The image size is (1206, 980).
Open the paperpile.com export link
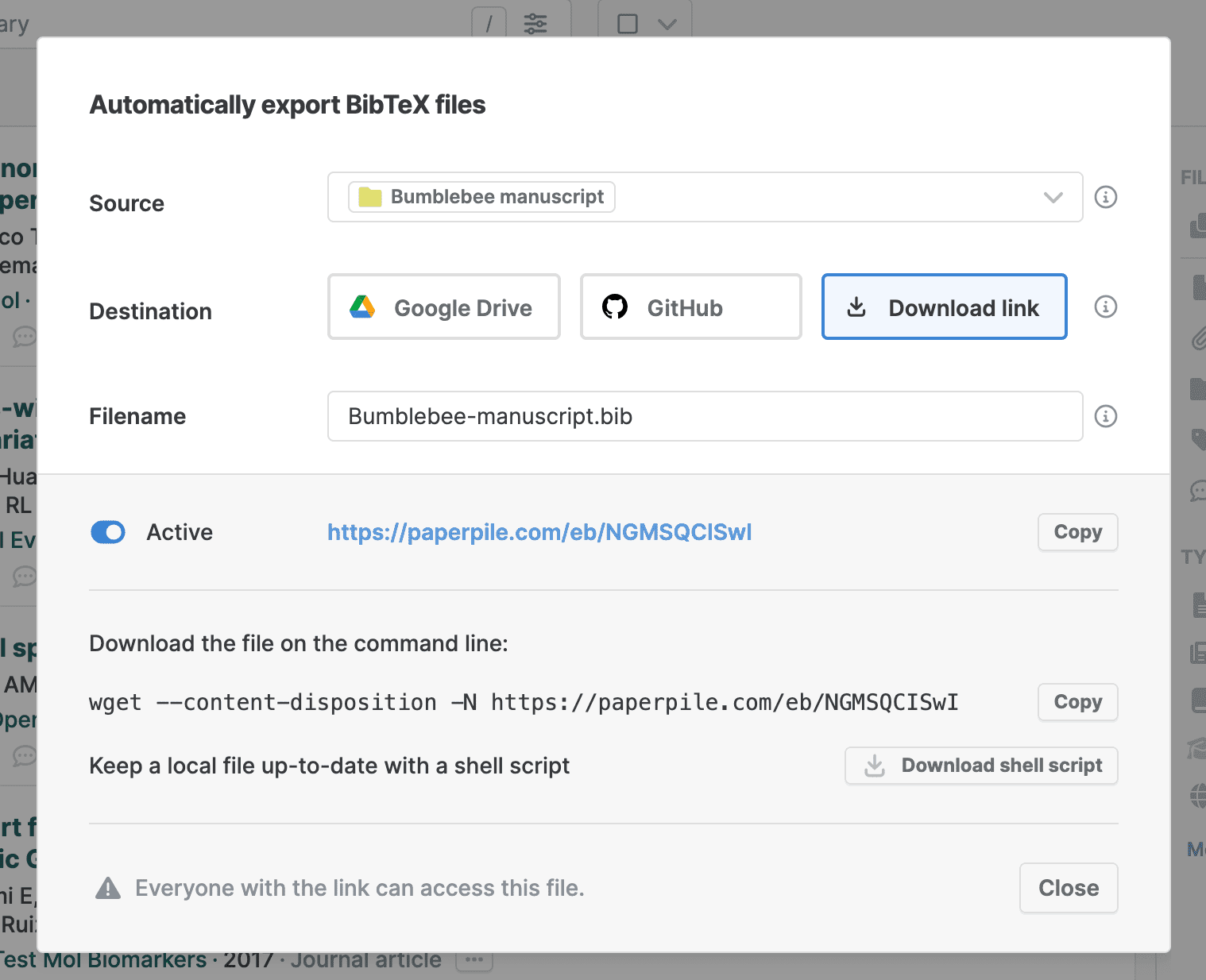pyautogui.click(x=539, y=532)
